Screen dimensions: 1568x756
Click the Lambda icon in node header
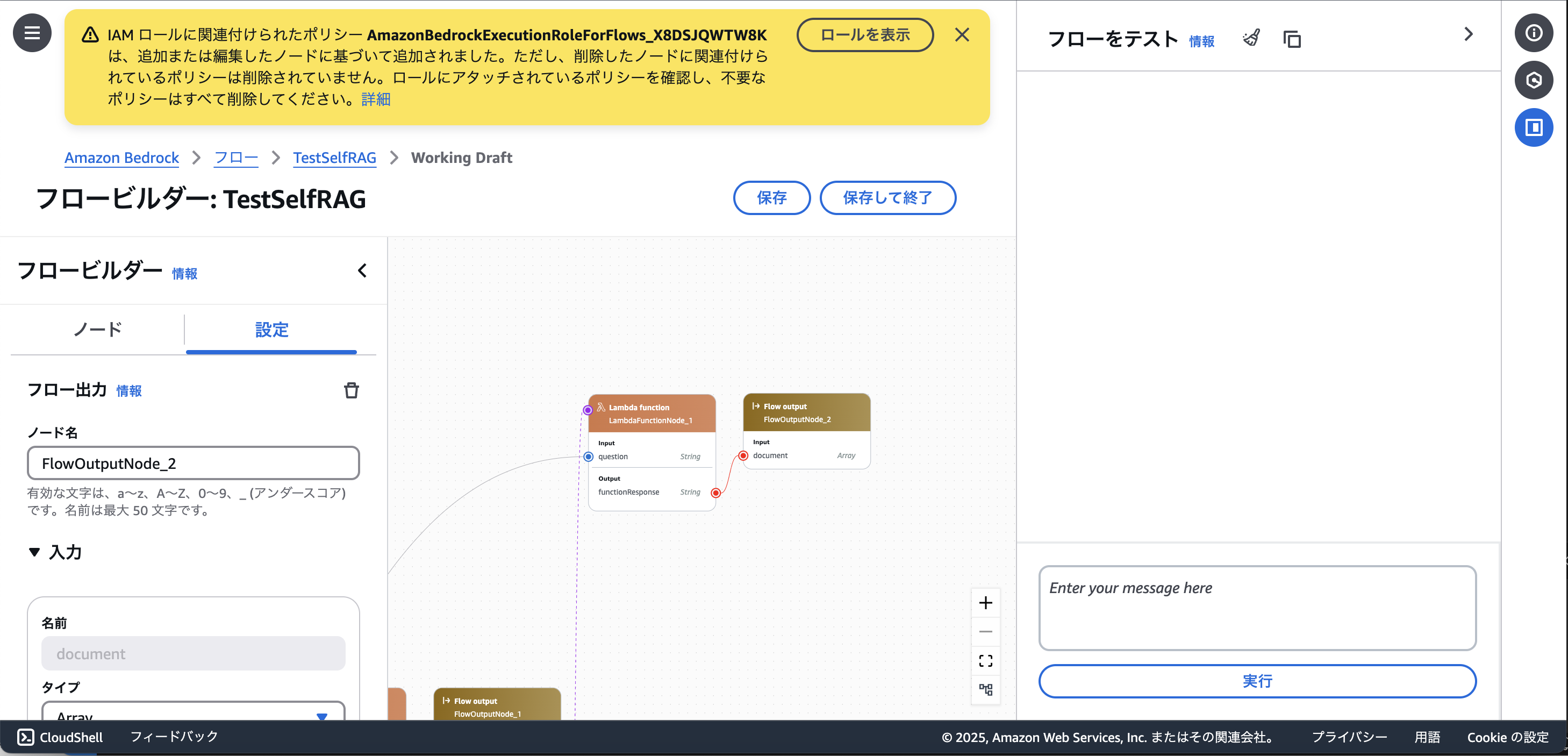pos(601,407)
